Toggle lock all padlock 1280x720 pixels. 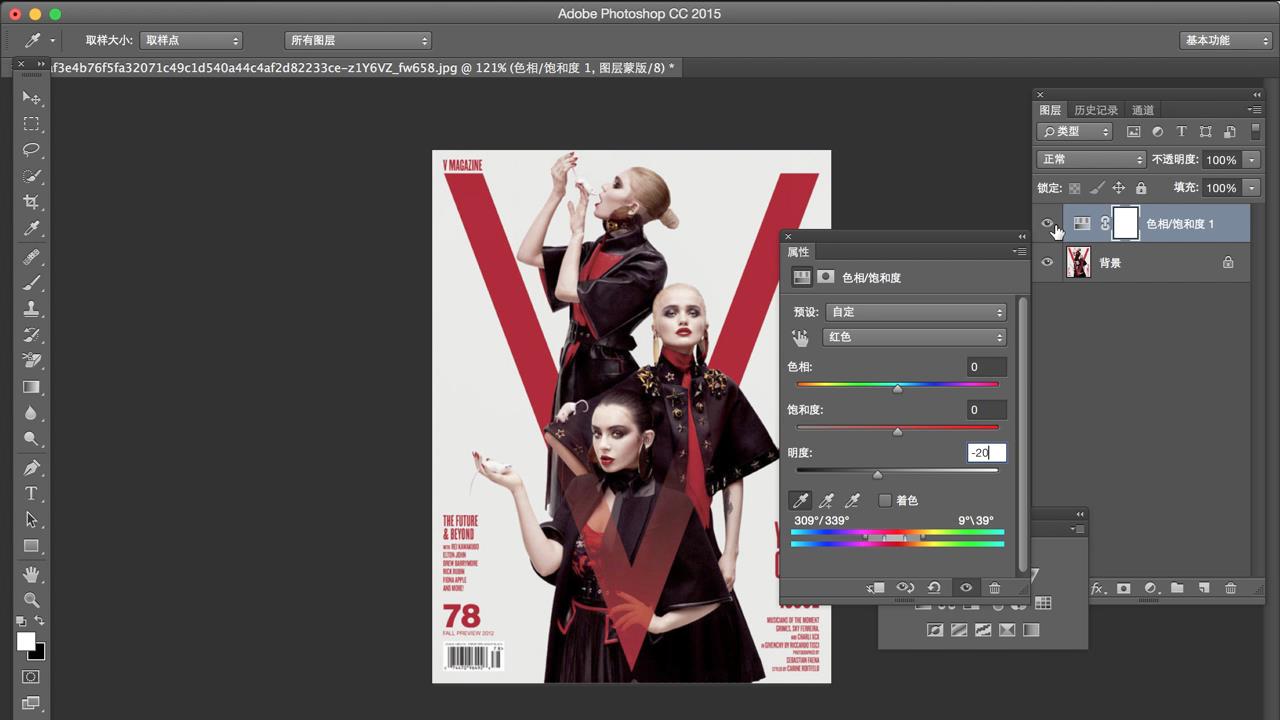pyautogui.click(x=1141, y=188)
